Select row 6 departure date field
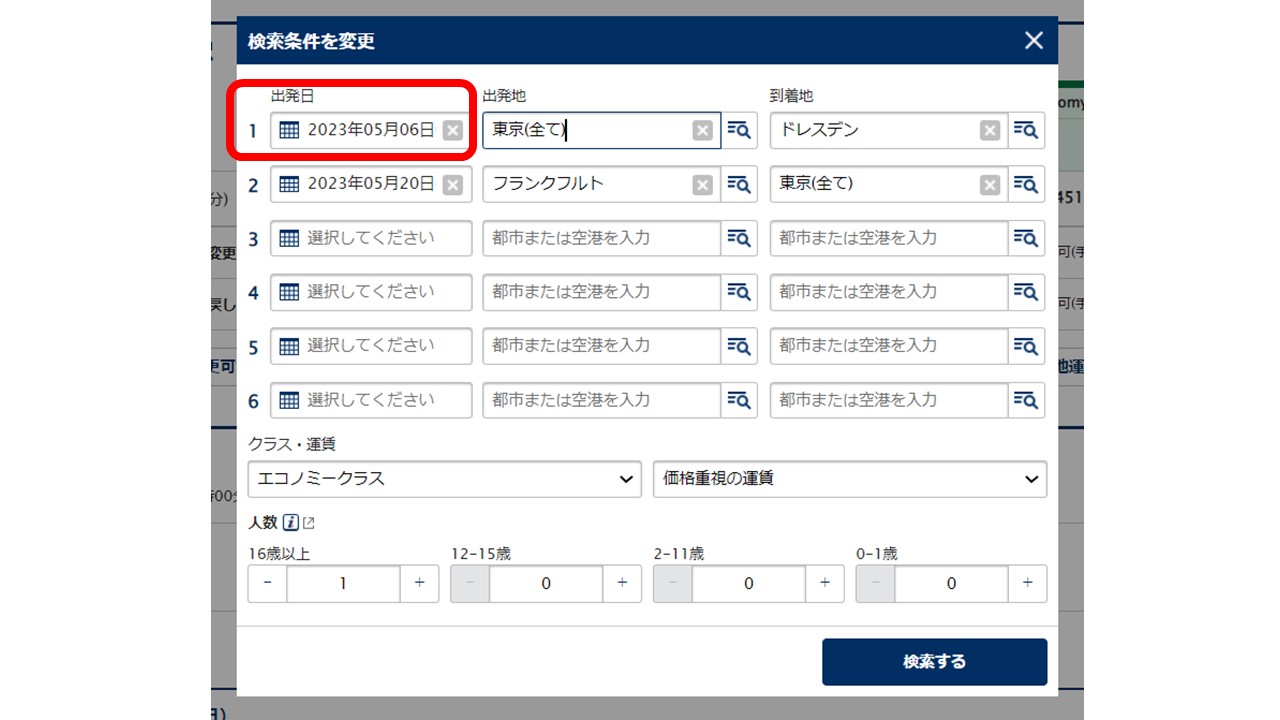This screenshot has width=1280, height=720. click(371, 400)
